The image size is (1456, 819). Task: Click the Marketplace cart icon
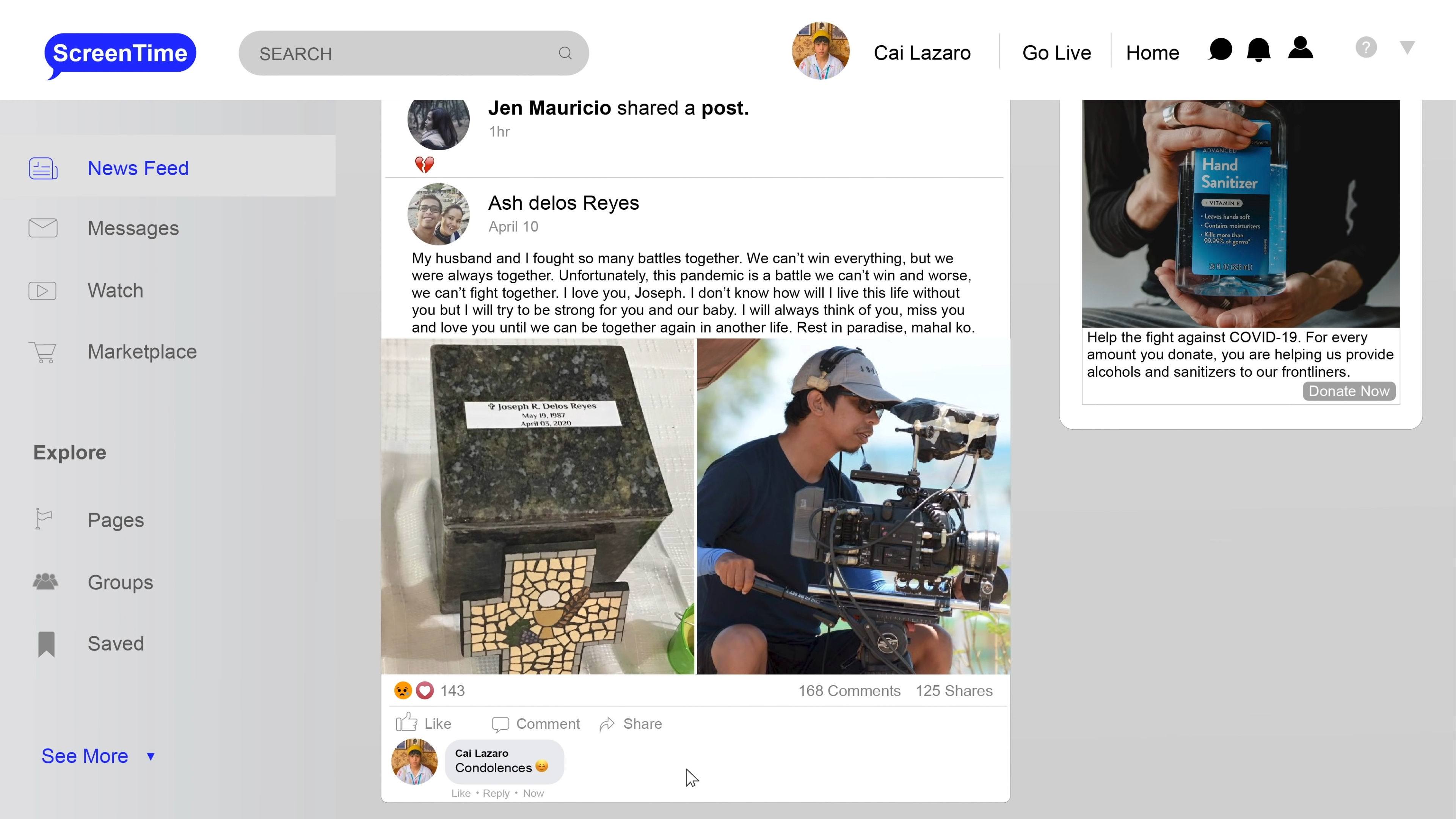[43, 352]
